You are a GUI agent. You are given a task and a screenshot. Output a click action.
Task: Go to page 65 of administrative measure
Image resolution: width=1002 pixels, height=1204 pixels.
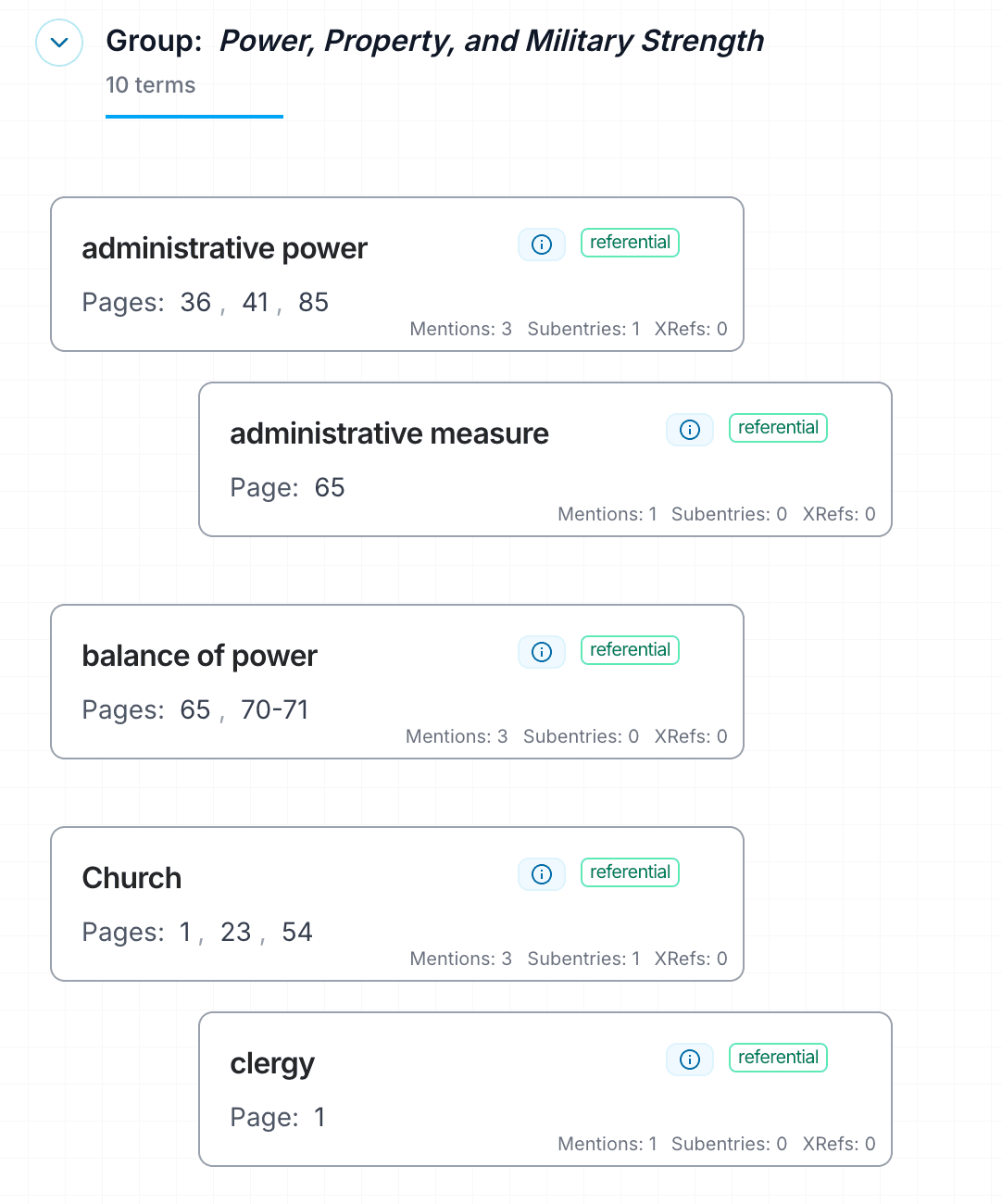click(x=330, y=487)
